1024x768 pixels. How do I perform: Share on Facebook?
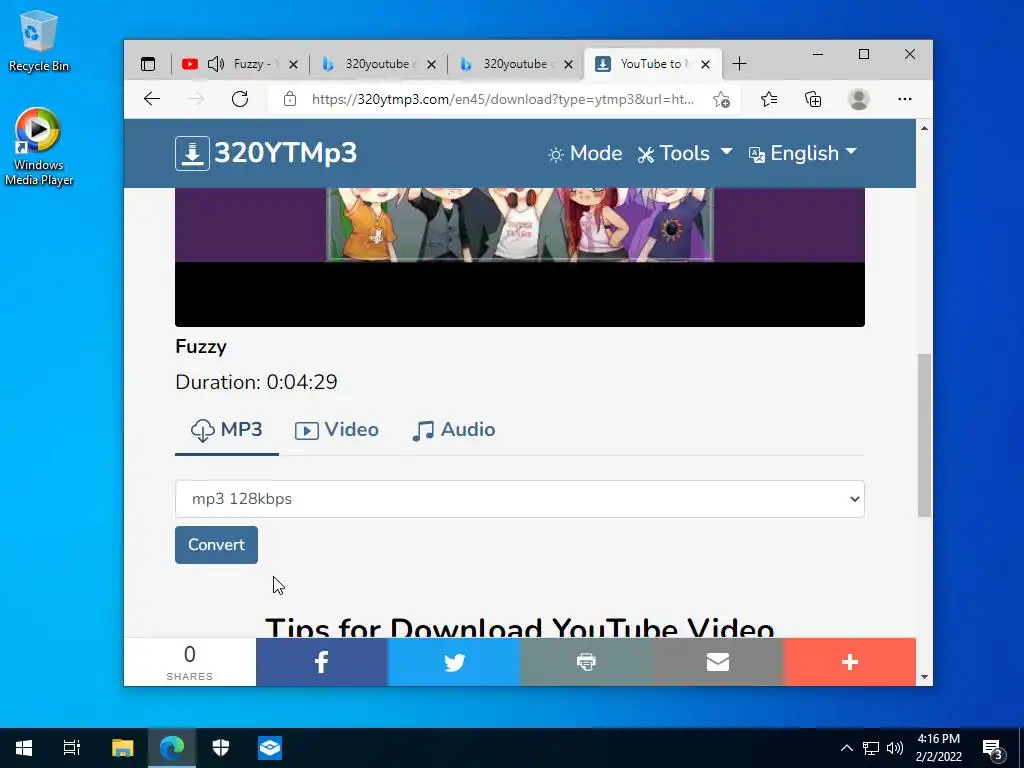tap(322, 662)
